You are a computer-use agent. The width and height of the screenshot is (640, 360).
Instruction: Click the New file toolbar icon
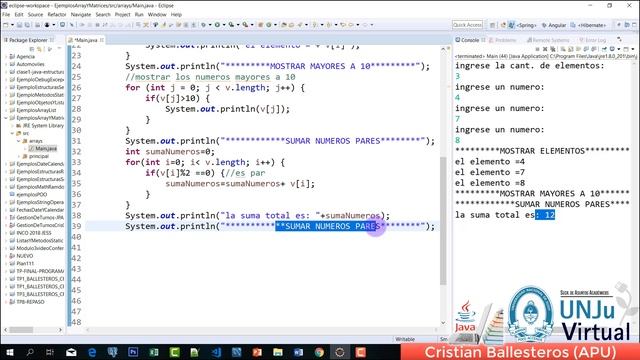6,25
